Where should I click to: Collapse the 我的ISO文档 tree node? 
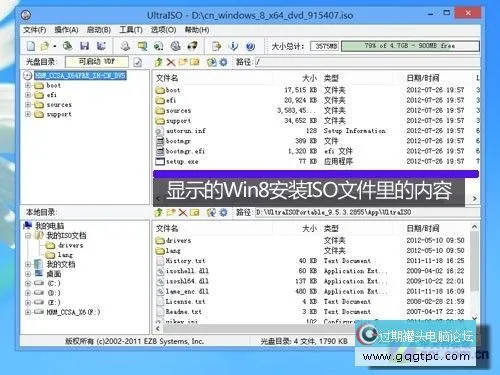pos(28,236)
